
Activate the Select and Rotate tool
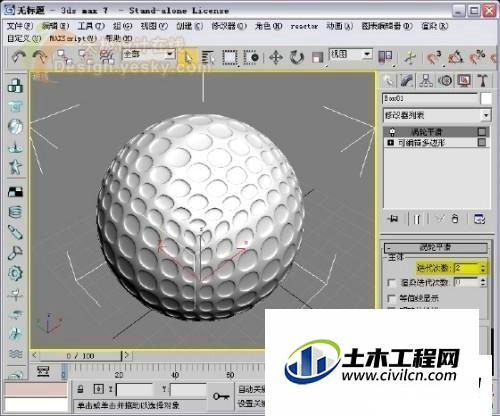coord(297,58)
